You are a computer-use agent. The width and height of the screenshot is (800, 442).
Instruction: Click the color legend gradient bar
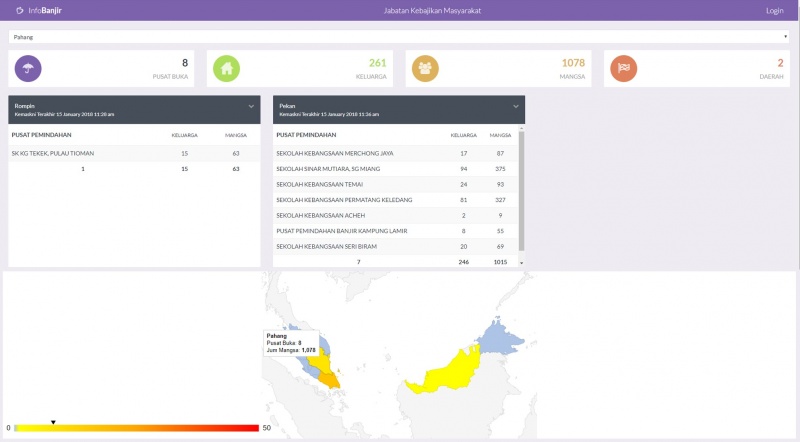coord(137,428)
